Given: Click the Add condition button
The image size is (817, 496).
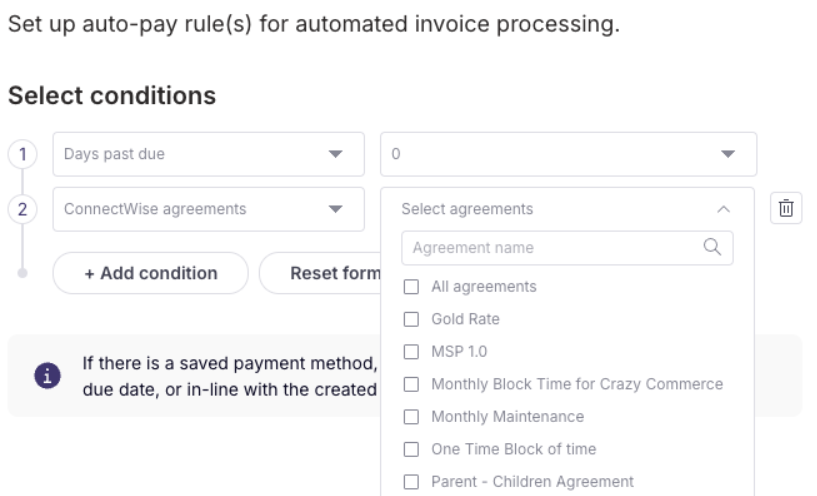Looking at the screenshot, I should point(150,273).
